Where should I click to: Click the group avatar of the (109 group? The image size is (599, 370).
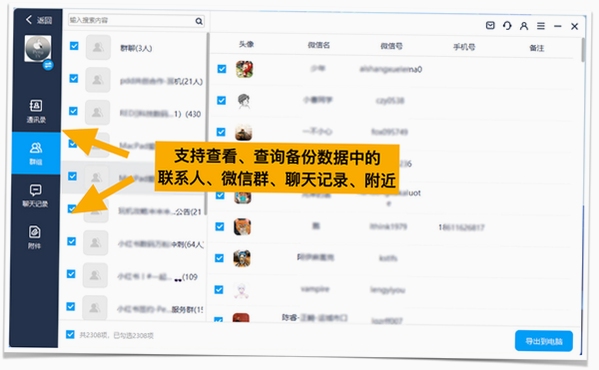[95, 275]
